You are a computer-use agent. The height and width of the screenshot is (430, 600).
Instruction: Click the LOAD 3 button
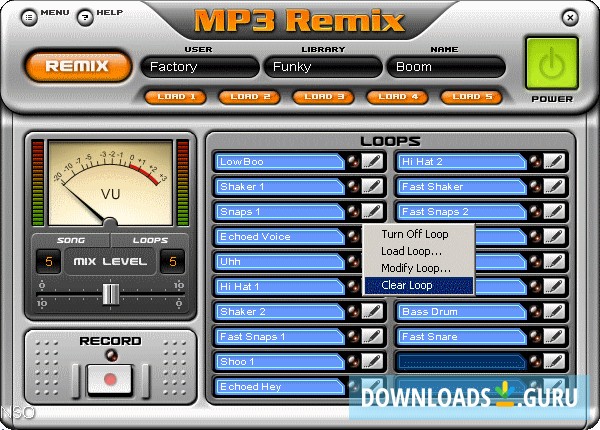[x=324, y=97]
